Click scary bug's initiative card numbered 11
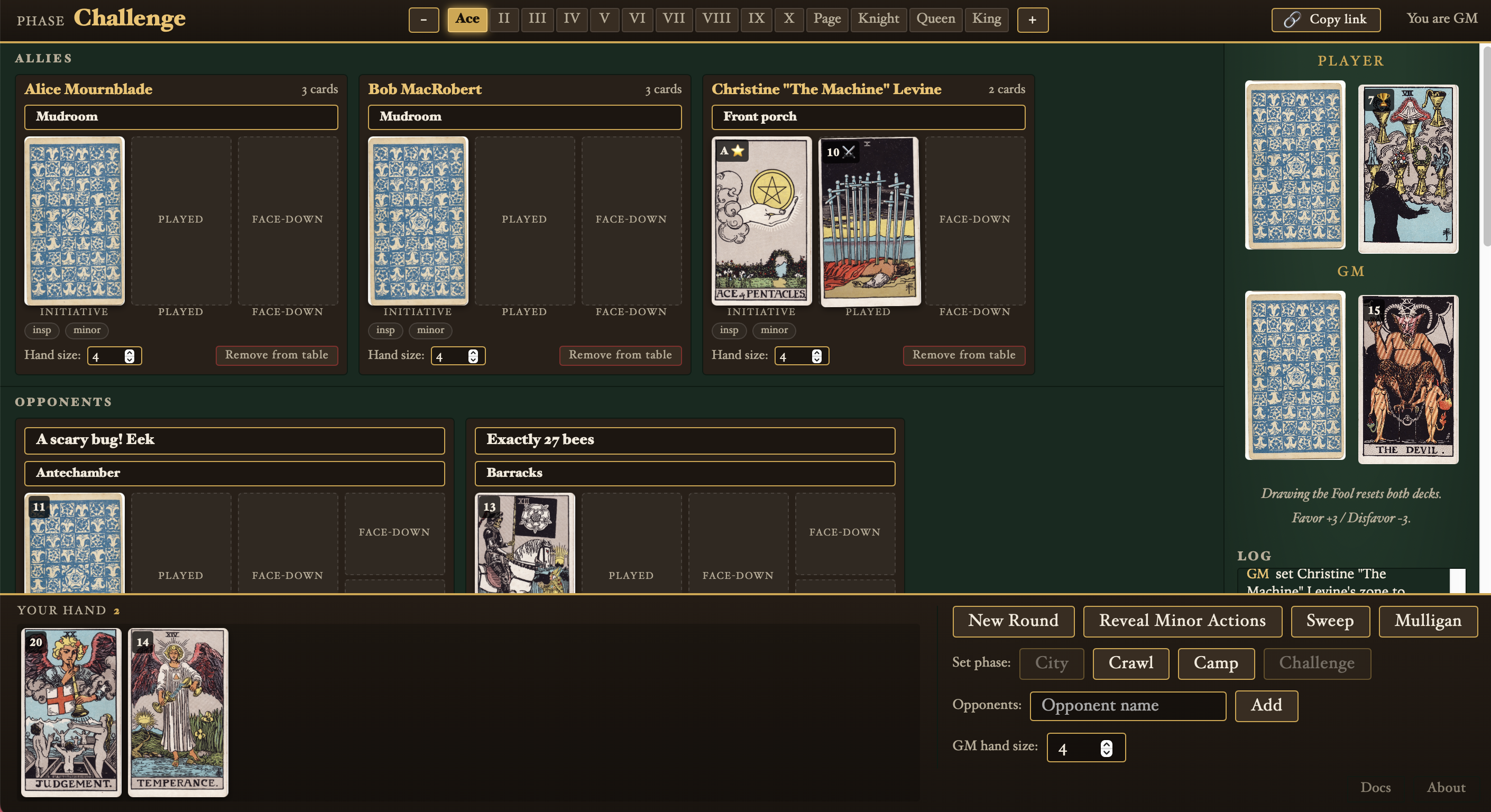The image size is (1491, 812). [74, 543]
